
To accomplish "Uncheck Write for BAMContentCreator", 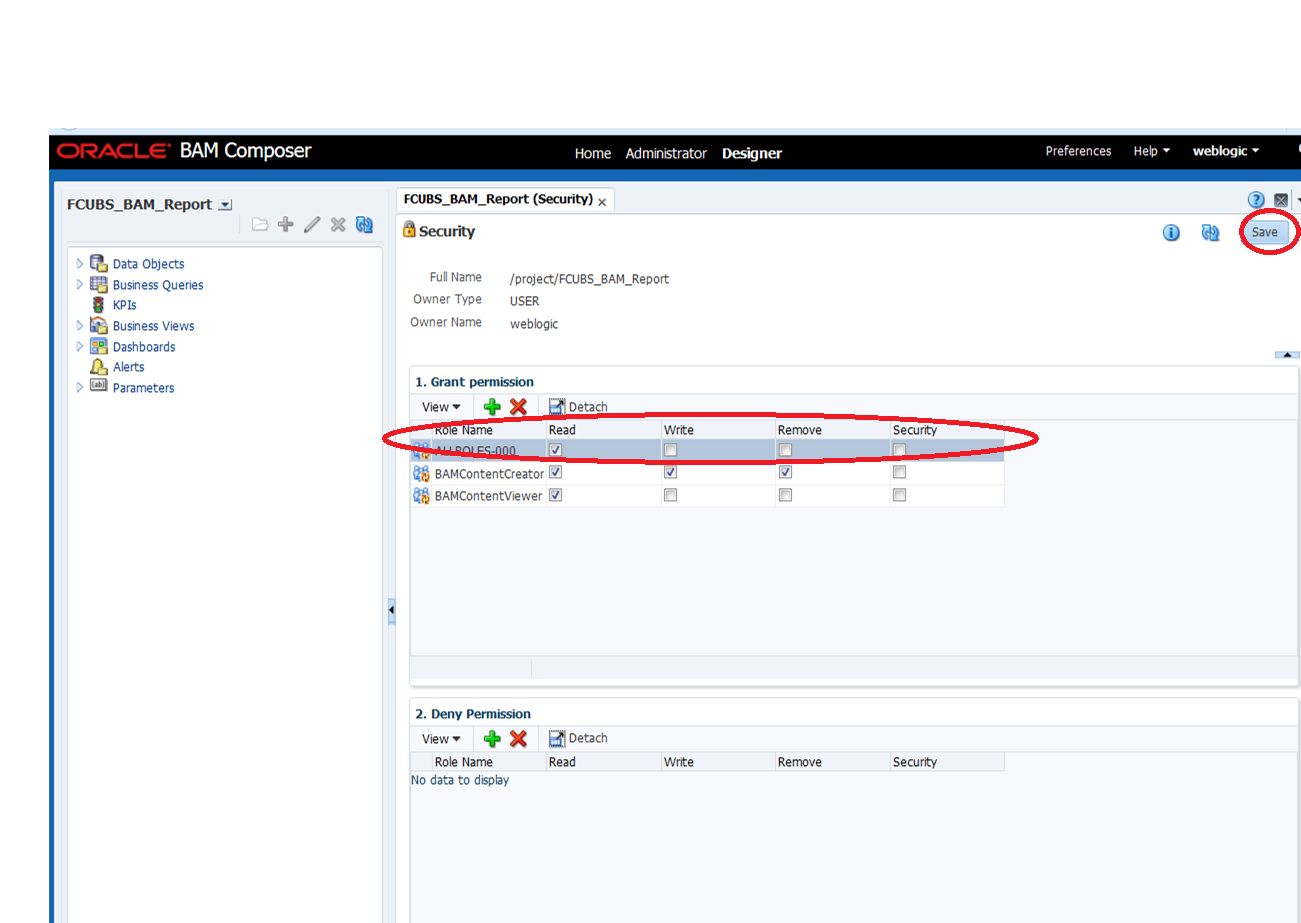I will tap(671, 472).
